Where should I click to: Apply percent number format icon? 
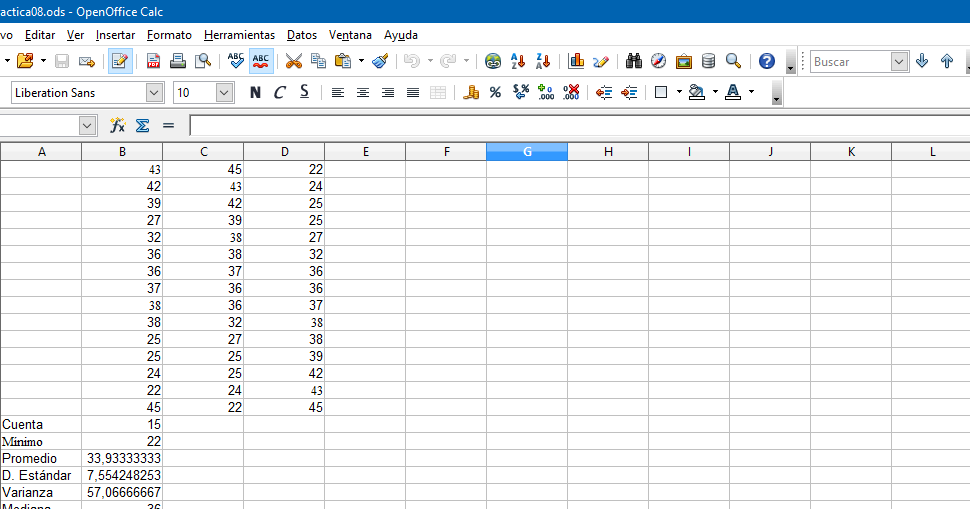(496, 93)
